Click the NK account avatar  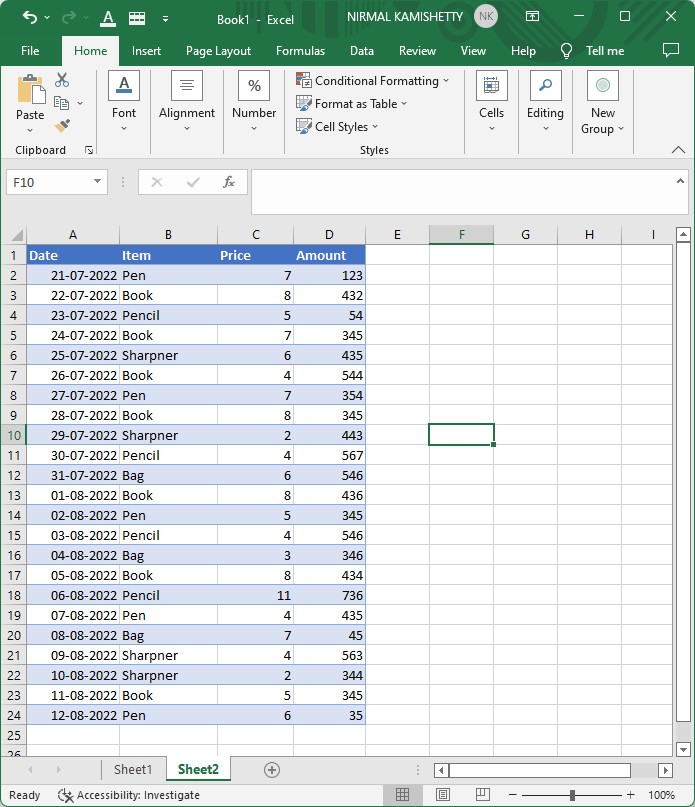pos(486,16)
